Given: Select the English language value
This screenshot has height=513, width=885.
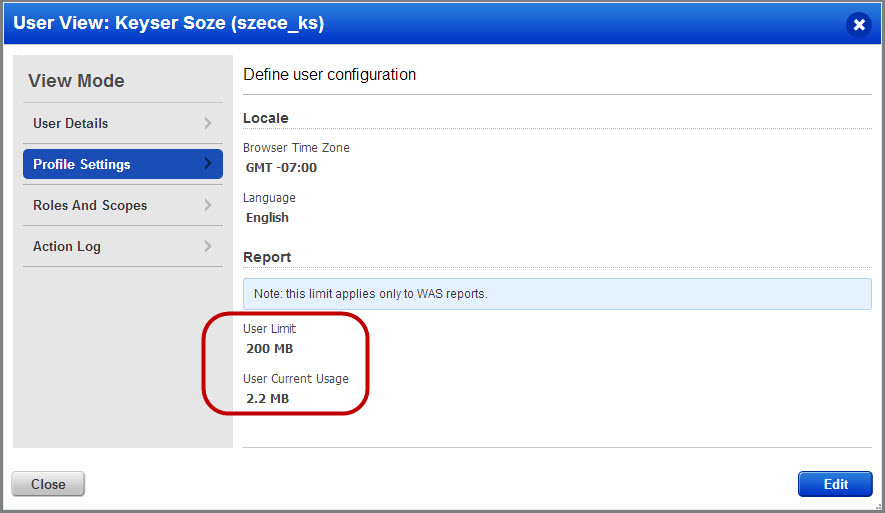Looking at the screenshot, I should (267, 217).
